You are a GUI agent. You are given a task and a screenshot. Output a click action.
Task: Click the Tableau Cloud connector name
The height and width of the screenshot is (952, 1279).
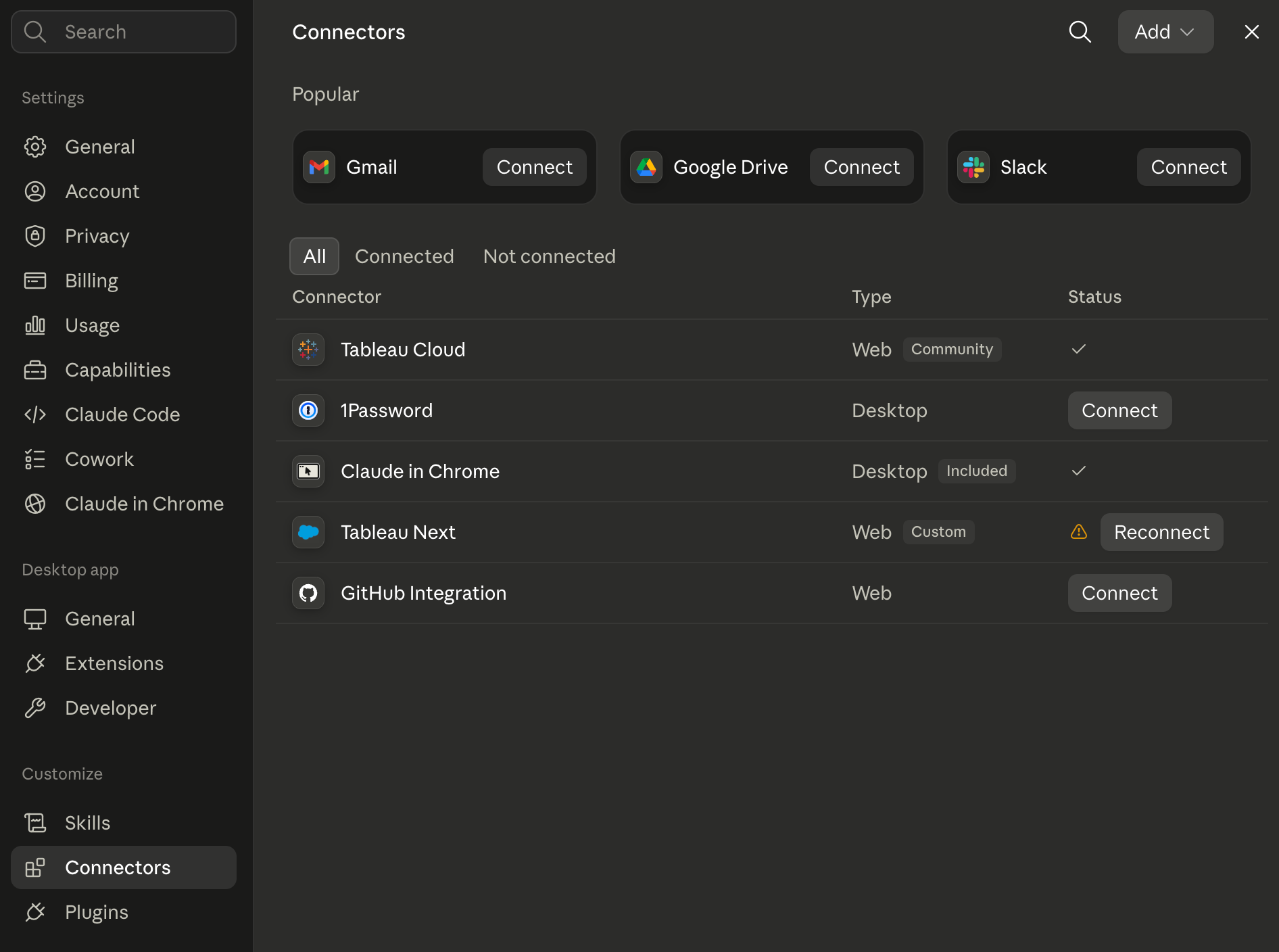[x=403, y=350]
